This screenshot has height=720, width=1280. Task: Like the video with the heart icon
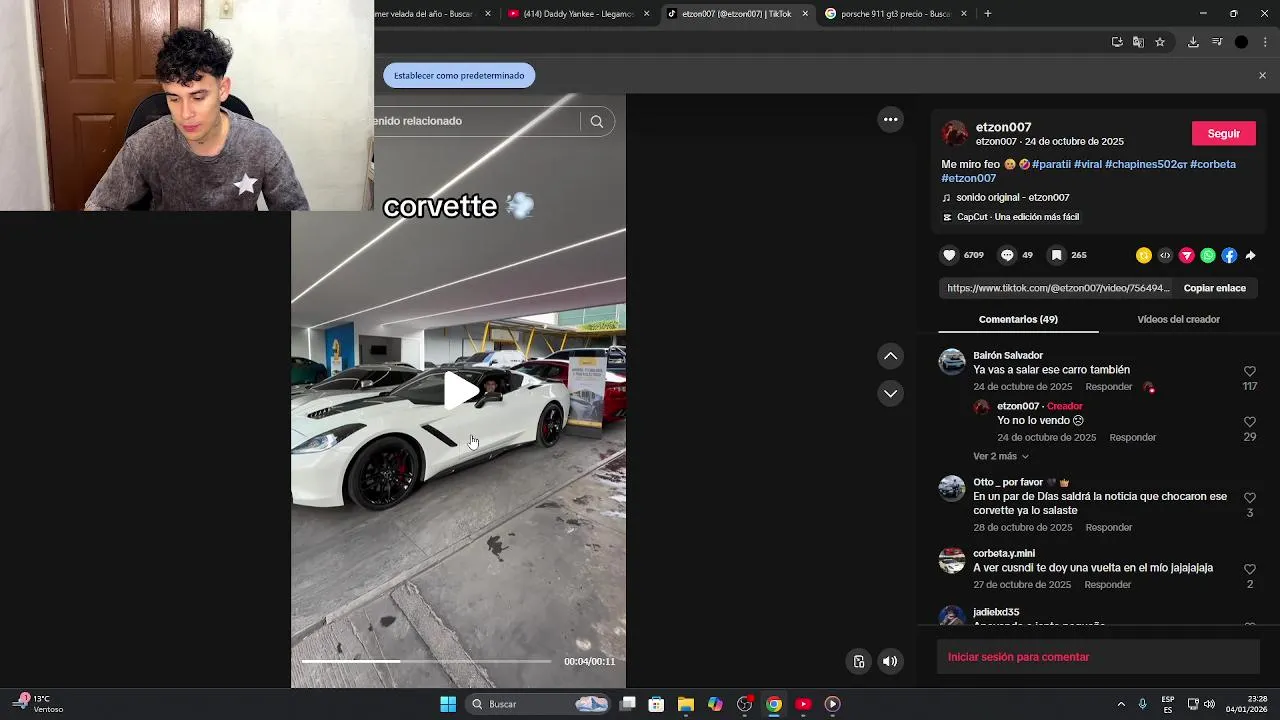pos(949,255)
